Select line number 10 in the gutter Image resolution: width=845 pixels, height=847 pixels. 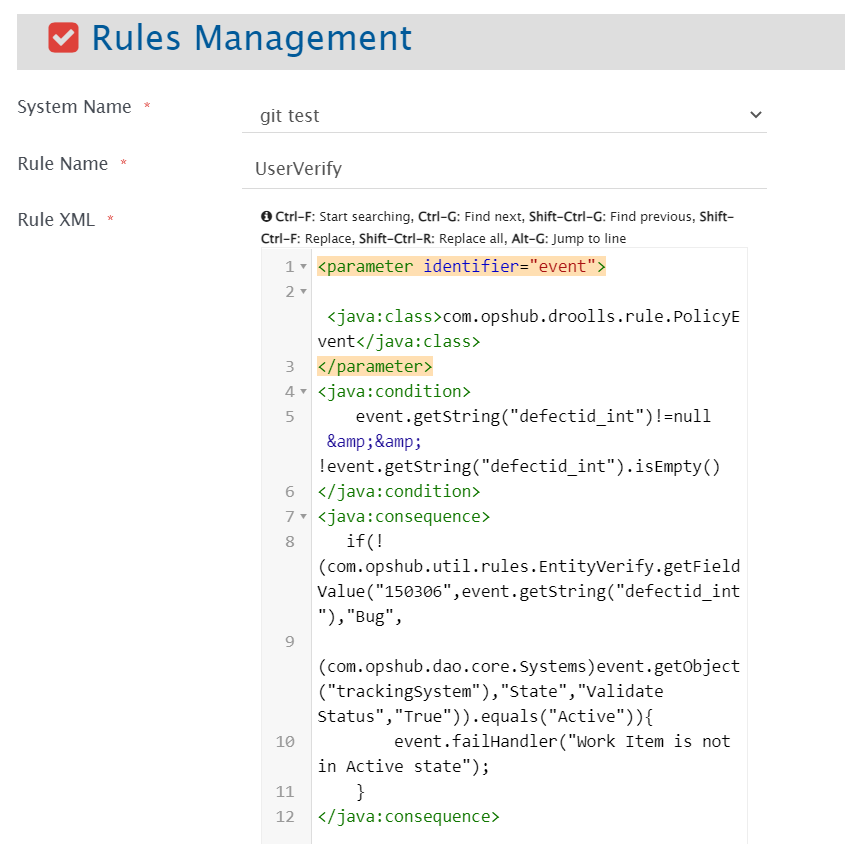click(x=285, y=742)
